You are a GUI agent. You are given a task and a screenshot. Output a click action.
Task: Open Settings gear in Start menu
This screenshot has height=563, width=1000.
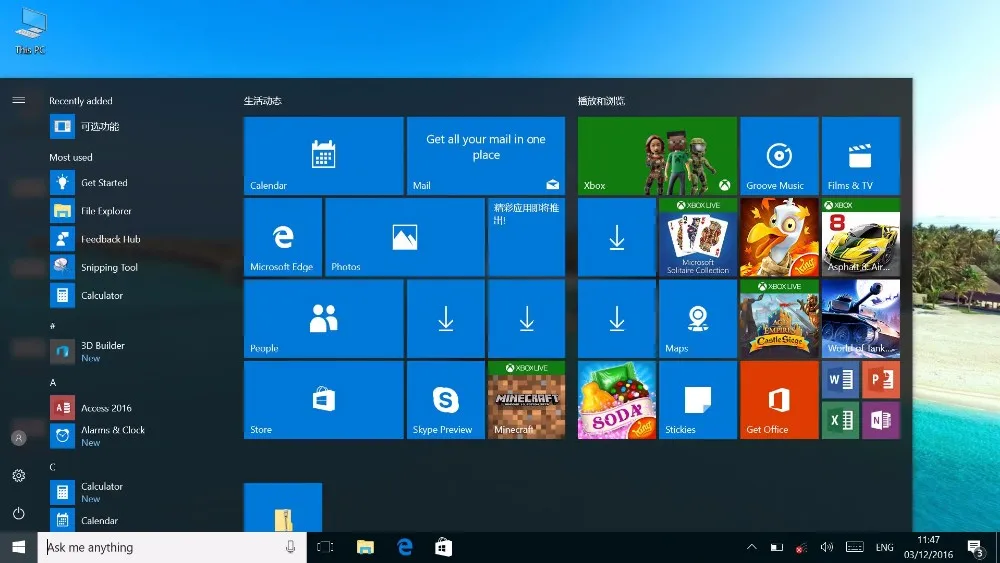click(18, 476)
